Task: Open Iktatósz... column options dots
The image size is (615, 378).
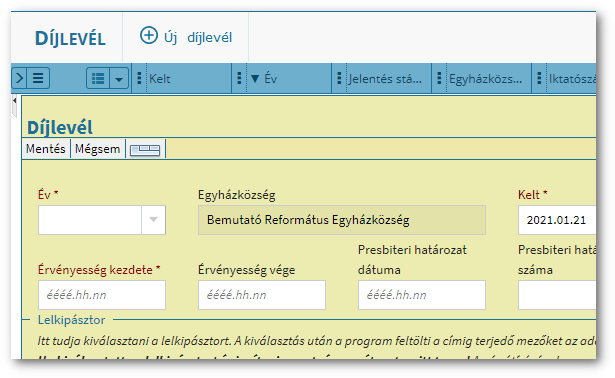Action: coord(539,78)
